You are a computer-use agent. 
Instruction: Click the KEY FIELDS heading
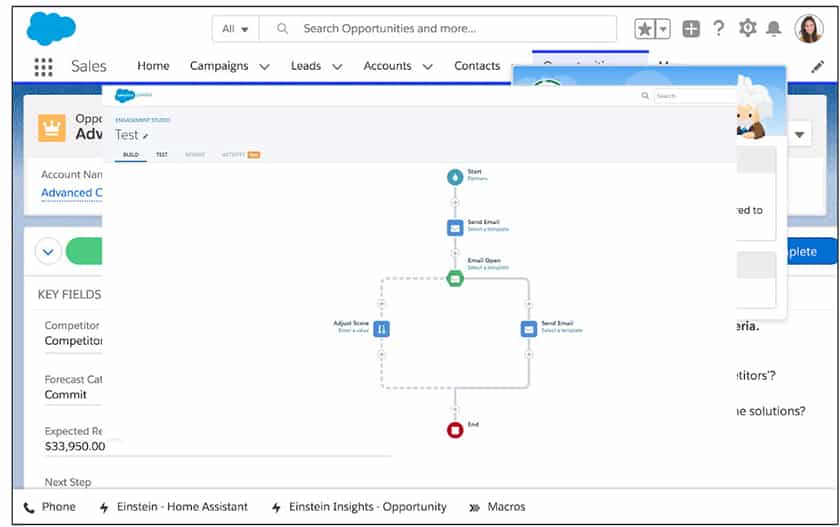(x=69, y=295)
